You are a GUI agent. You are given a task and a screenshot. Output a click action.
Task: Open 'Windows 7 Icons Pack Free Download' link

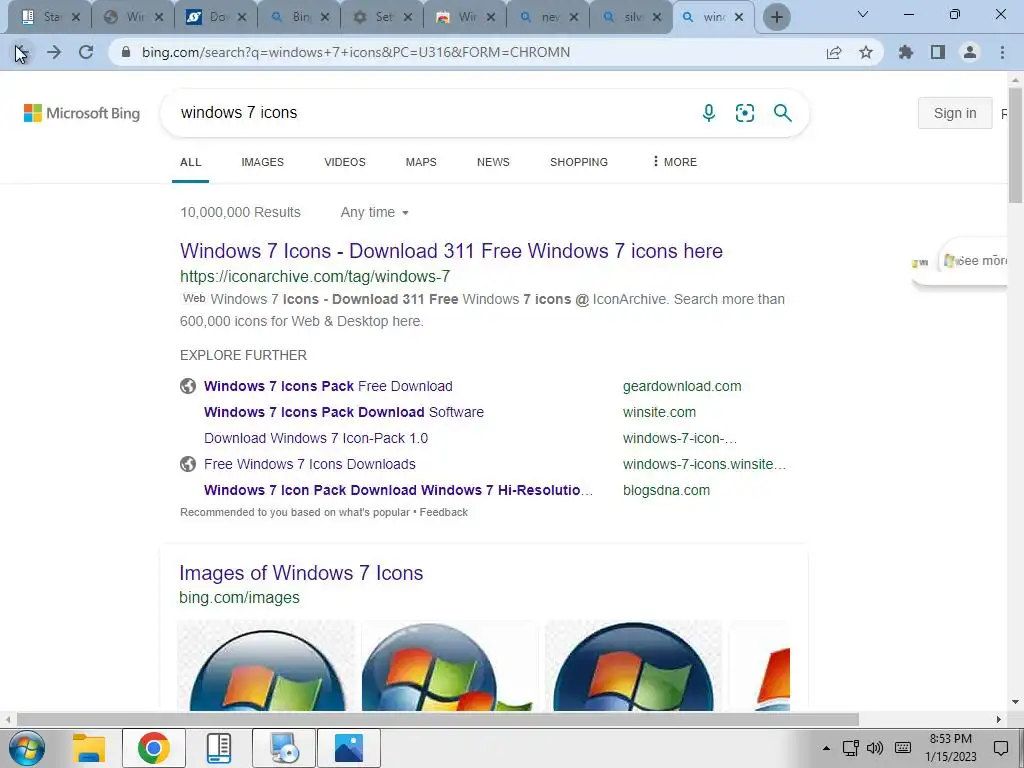coord(328,386)
